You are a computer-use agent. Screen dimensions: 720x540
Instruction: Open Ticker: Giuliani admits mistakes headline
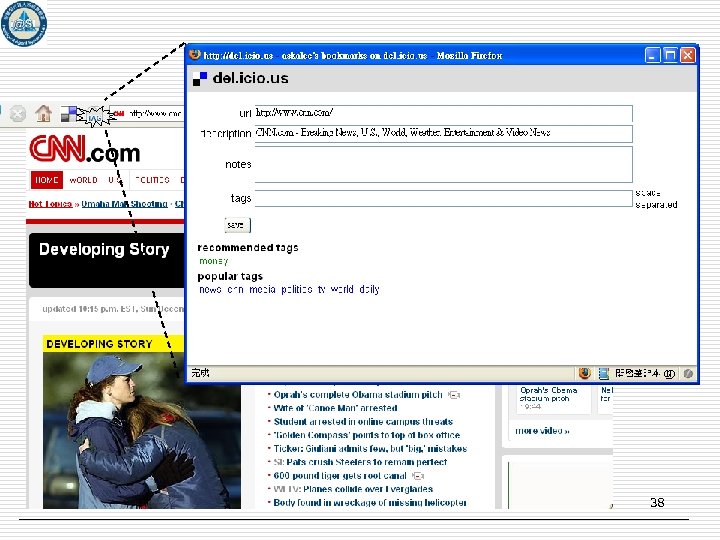pos(370,449)
